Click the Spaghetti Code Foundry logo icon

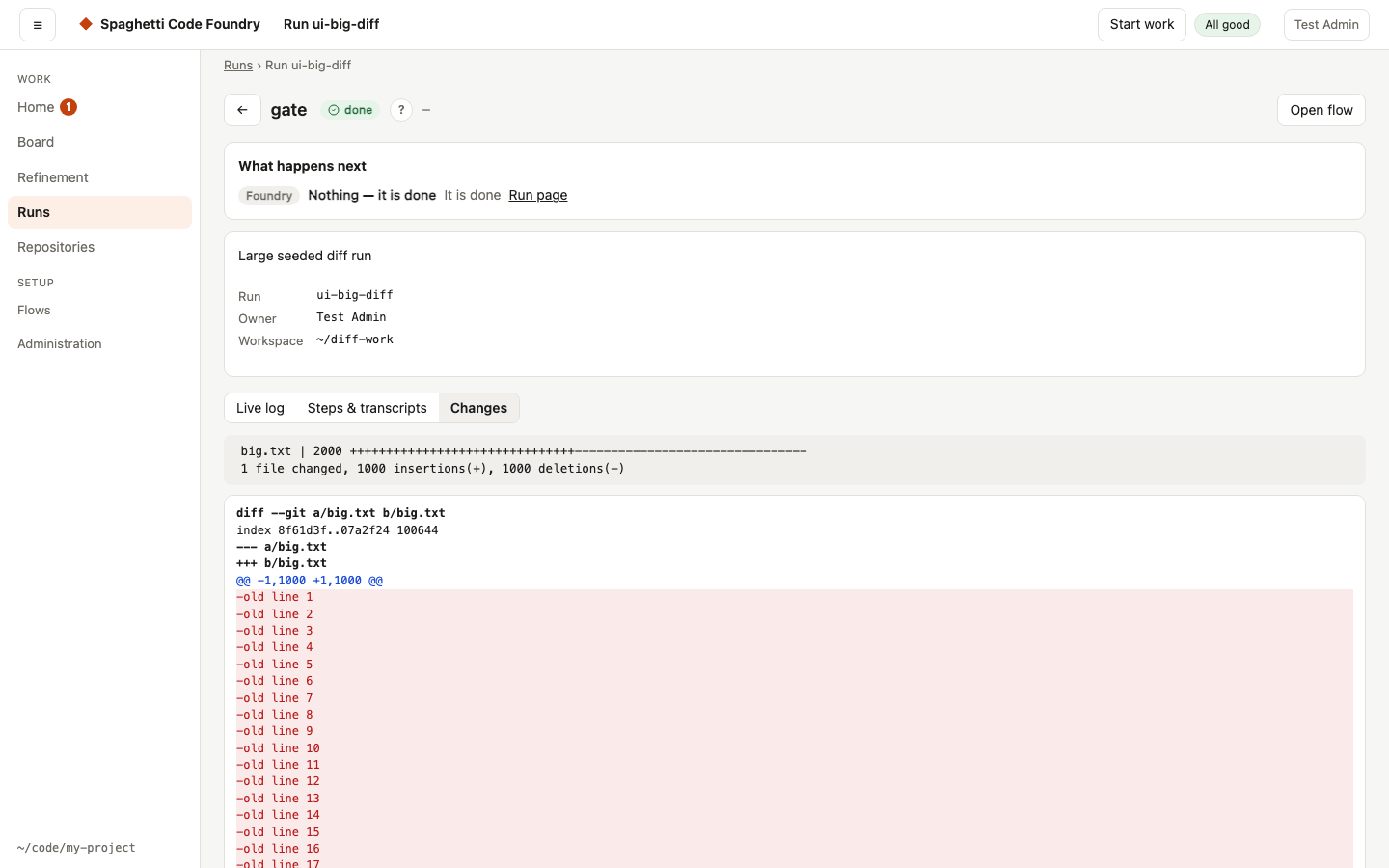click(x=86, y=24)
